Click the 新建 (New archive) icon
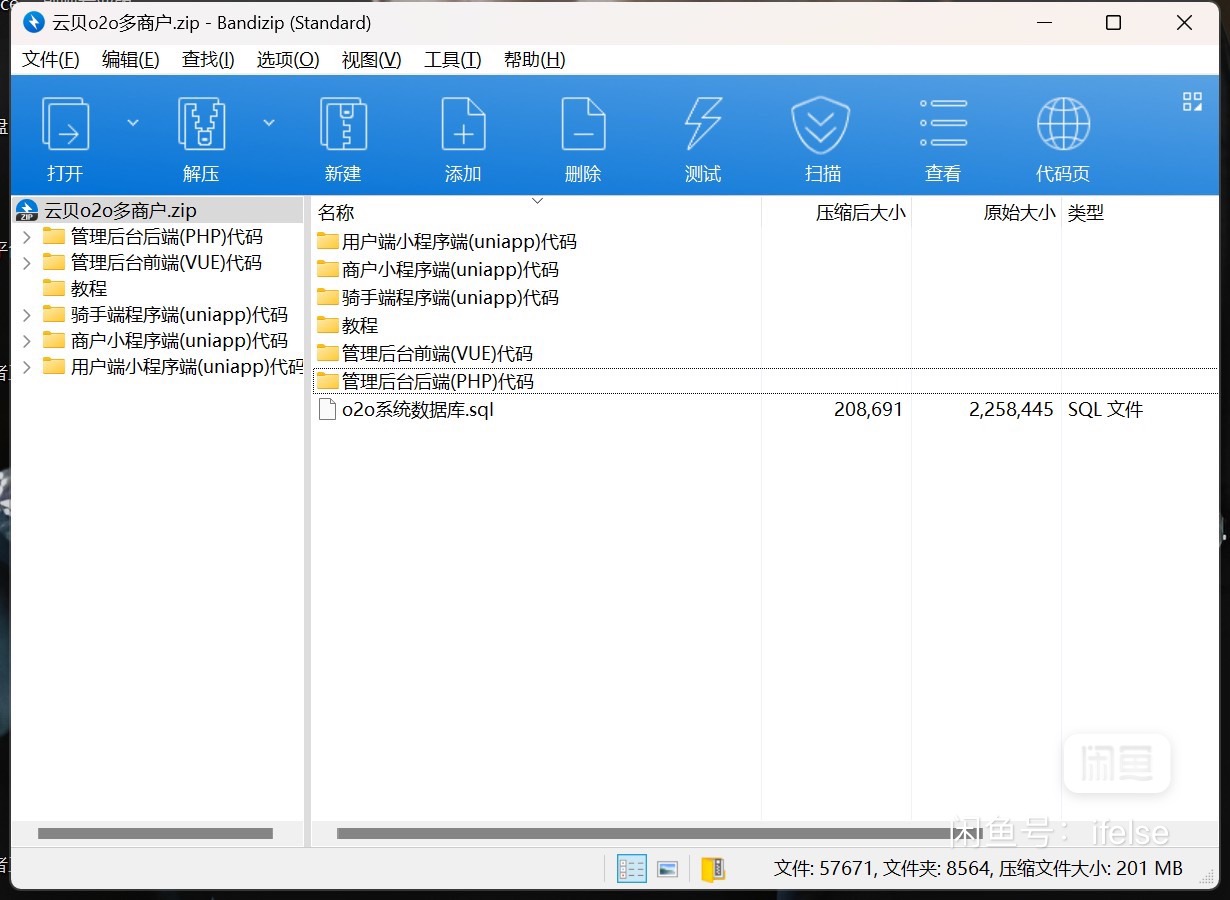 point(343,125)
